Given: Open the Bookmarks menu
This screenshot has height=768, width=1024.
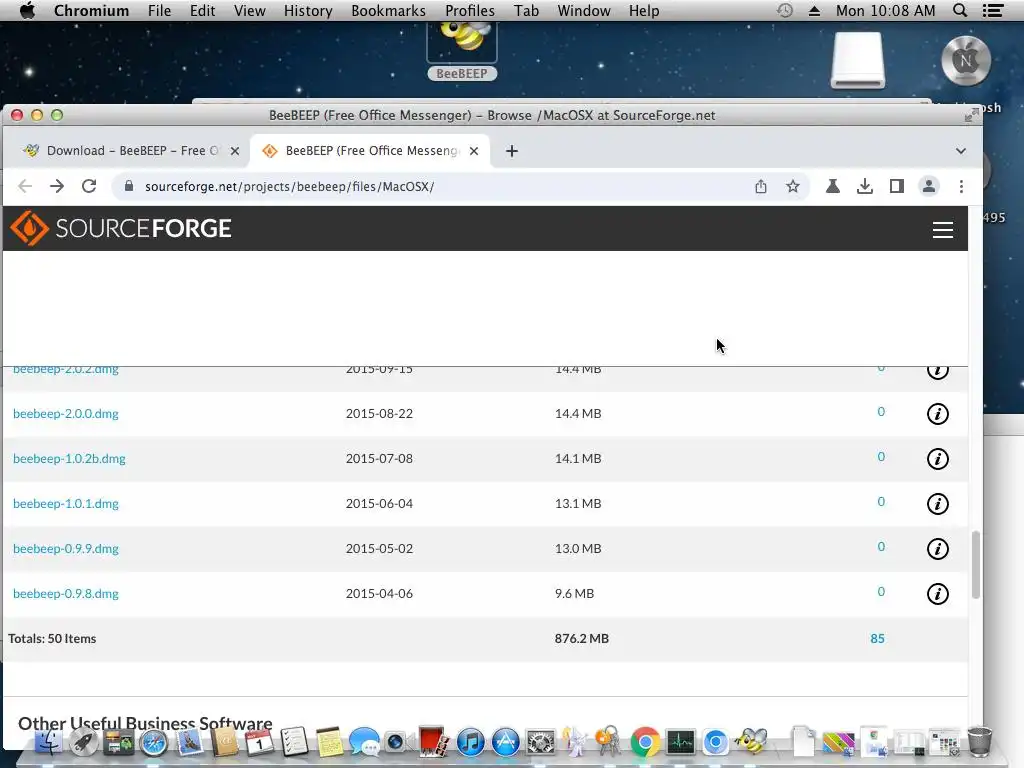Looking at the screenshot, I should (x=388, y=10).
